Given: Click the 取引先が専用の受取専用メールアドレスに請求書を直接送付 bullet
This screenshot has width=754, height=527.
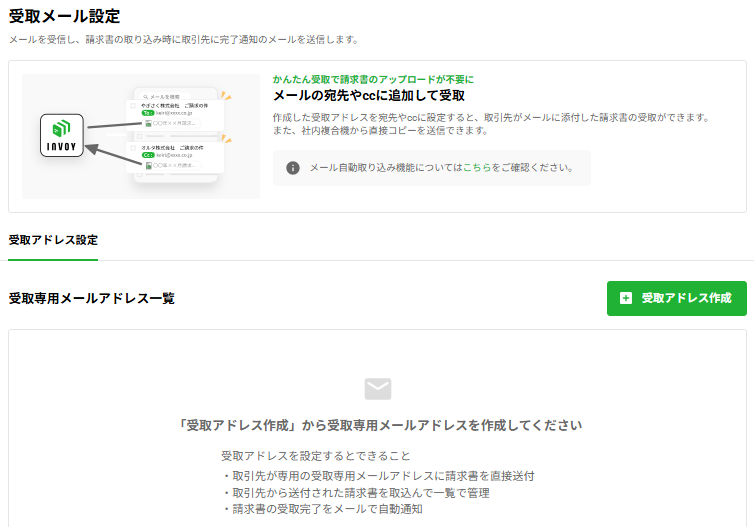Looking at the screenshot, I should click(x=378, y=476).
